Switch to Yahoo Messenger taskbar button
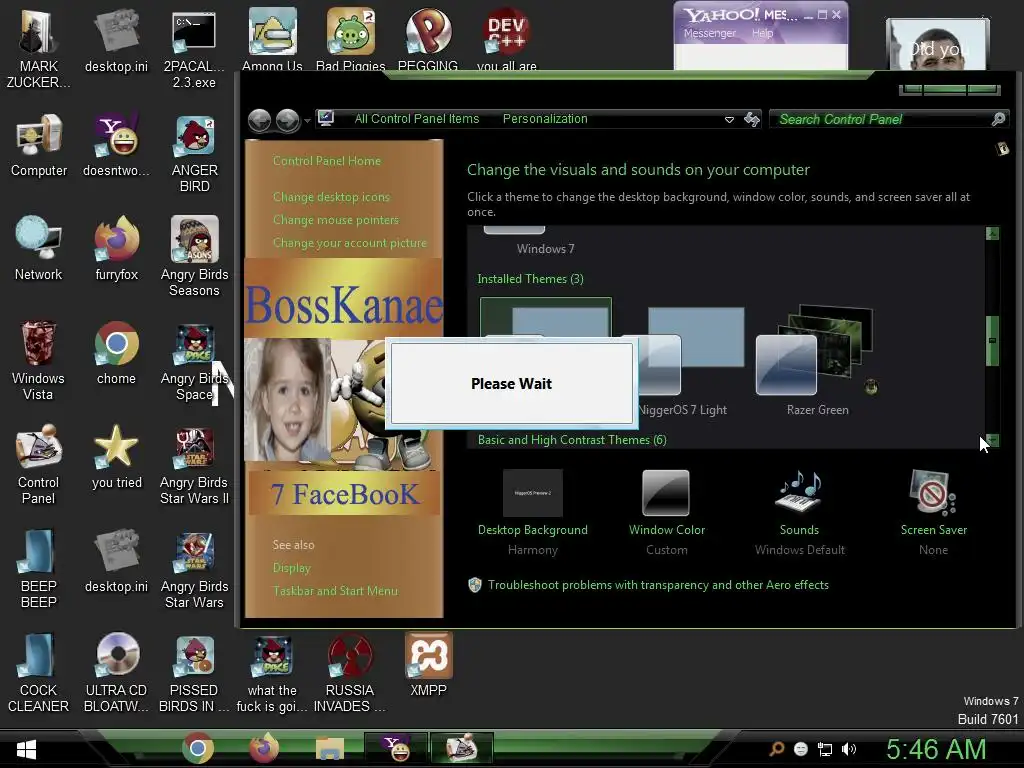Image resolution: width=1024 pixels, height=768 pixels. tap(396, 748)
